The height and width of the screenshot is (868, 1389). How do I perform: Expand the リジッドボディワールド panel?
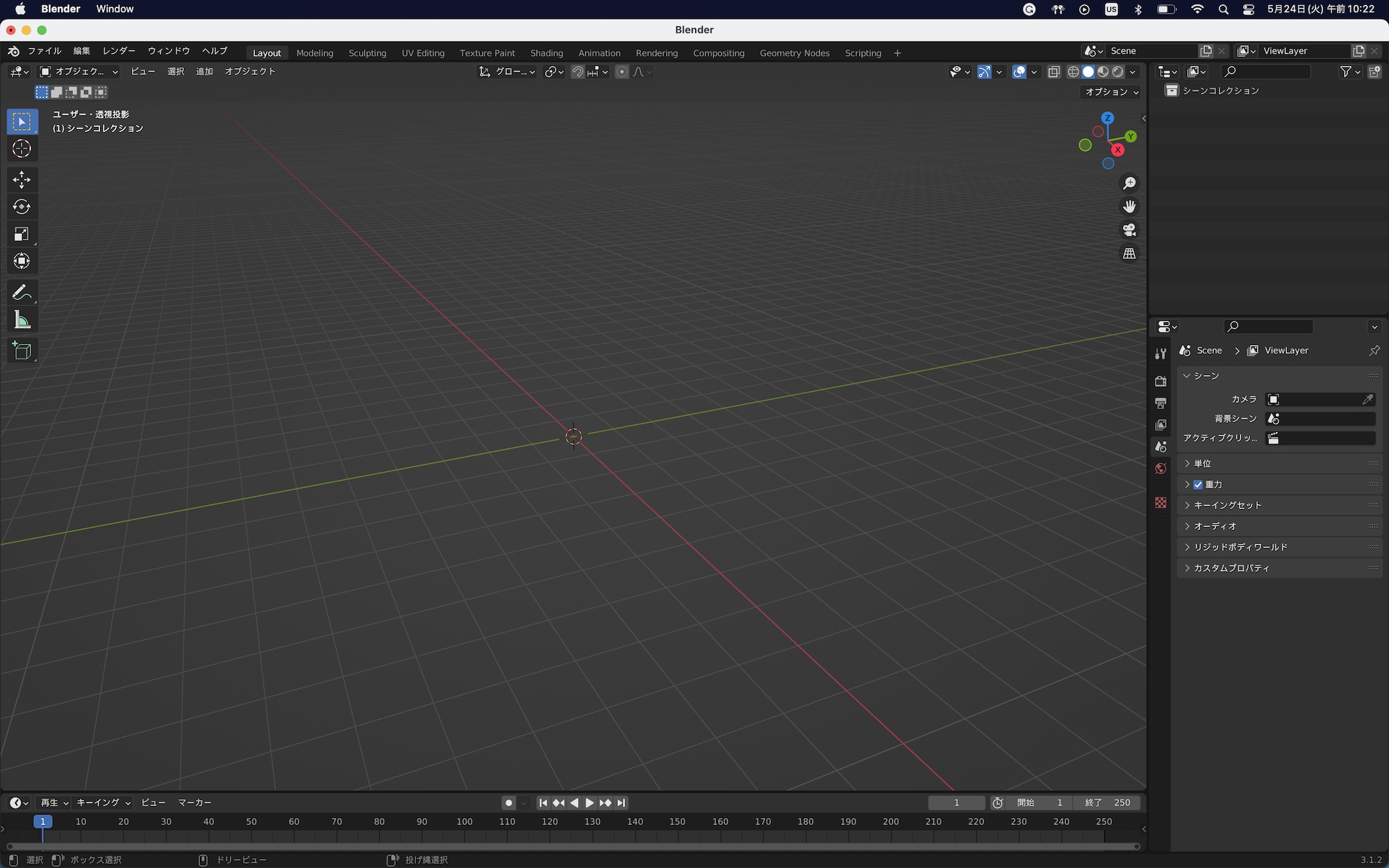pos(1240,547)
